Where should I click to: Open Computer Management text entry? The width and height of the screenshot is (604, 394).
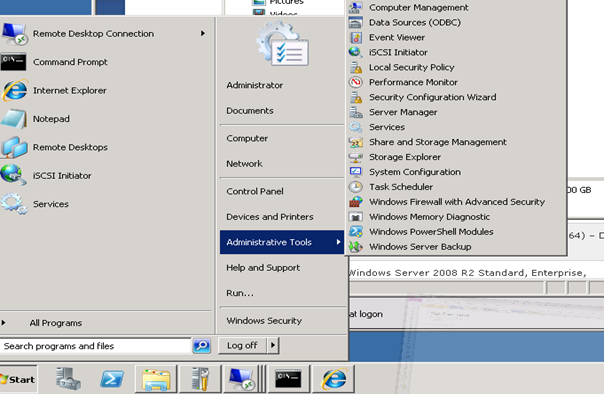coord(419,7)
